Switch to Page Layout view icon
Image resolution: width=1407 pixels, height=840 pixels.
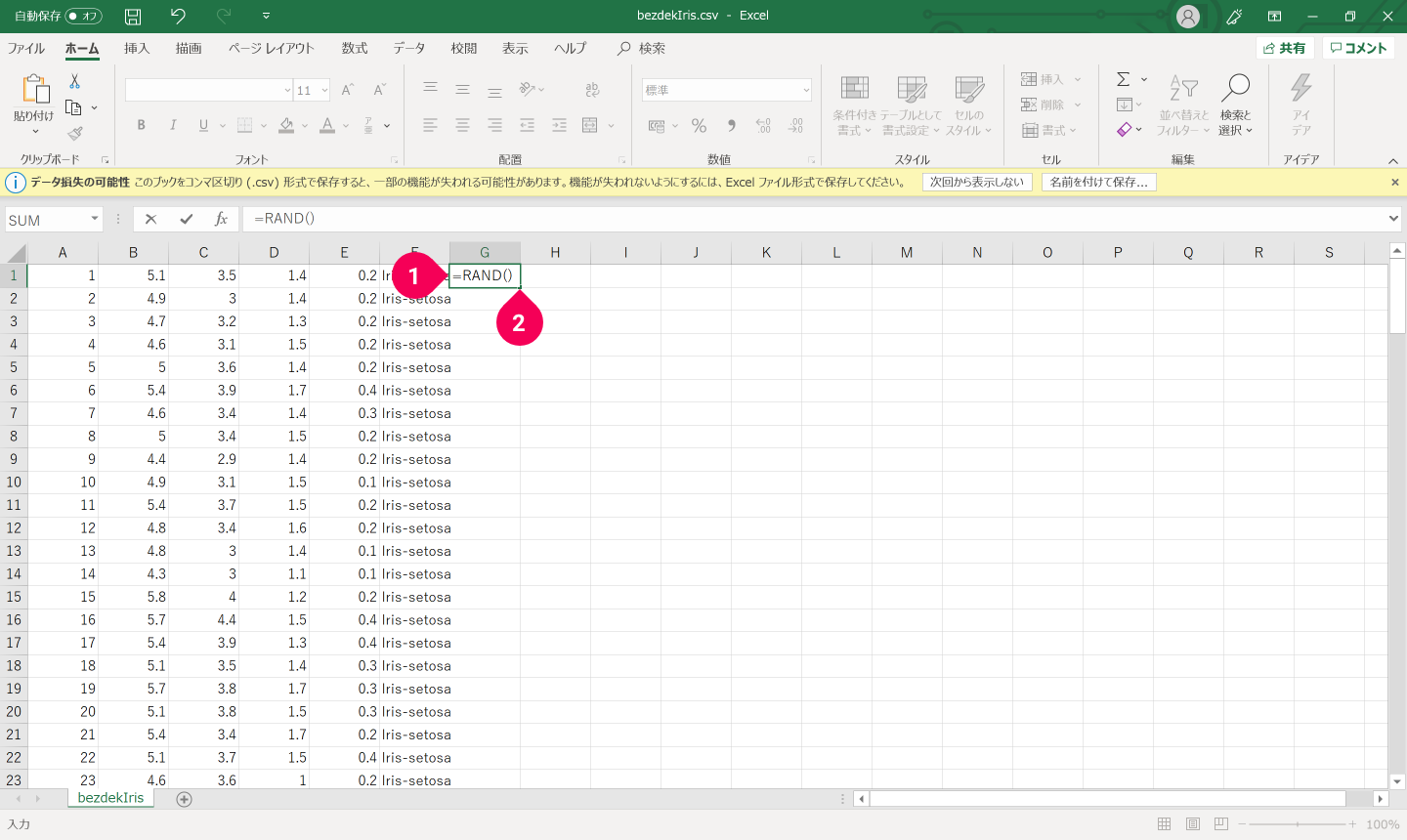click(1193, 824)
